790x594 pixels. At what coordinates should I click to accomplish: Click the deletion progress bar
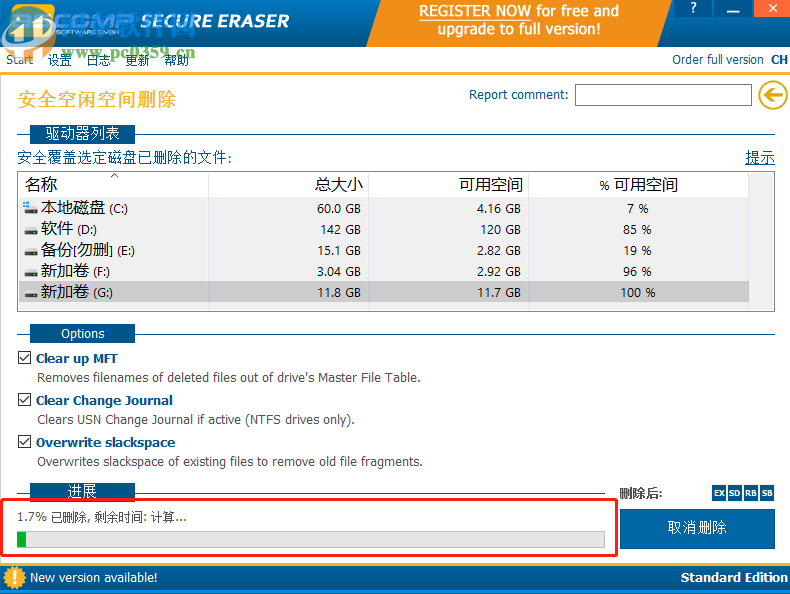pyautogui.click(x=311, y=539)
